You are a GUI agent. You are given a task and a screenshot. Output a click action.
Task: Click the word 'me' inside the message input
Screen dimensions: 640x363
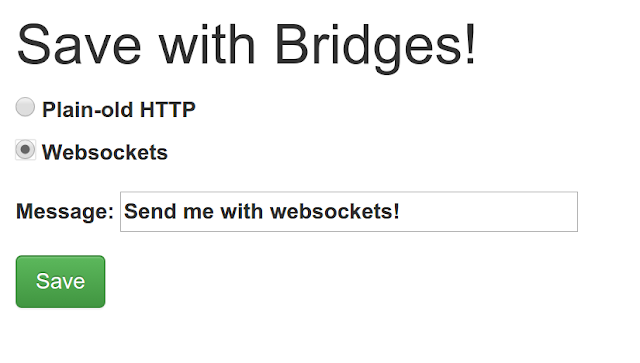click(198, 212)
